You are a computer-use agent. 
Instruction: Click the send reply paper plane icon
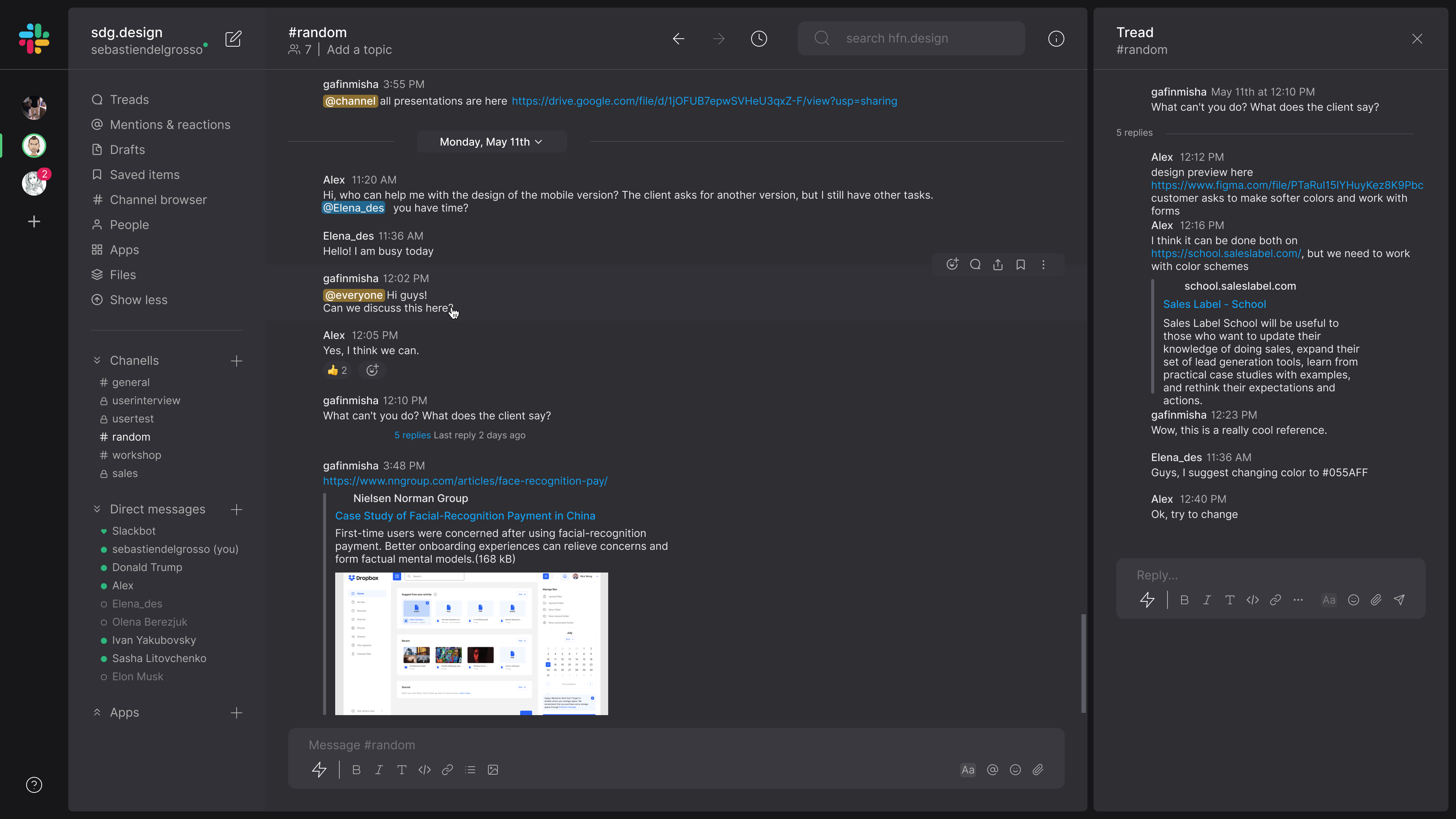pyautogui.click(x=1400, y=600)
